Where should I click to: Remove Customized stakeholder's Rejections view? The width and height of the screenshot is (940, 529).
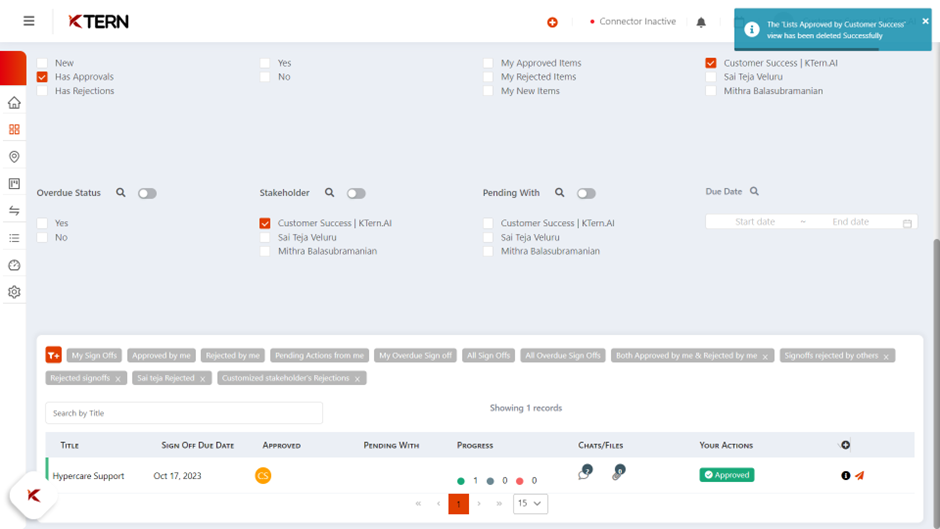357,379
